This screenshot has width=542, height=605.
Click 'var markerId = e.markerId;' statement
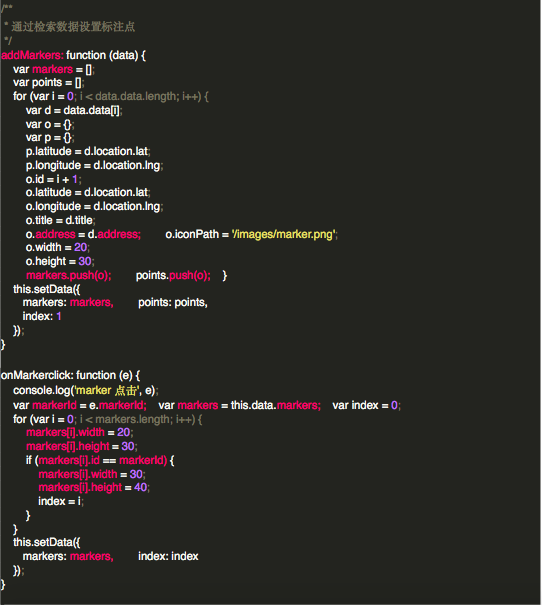(x=80, y=406)
